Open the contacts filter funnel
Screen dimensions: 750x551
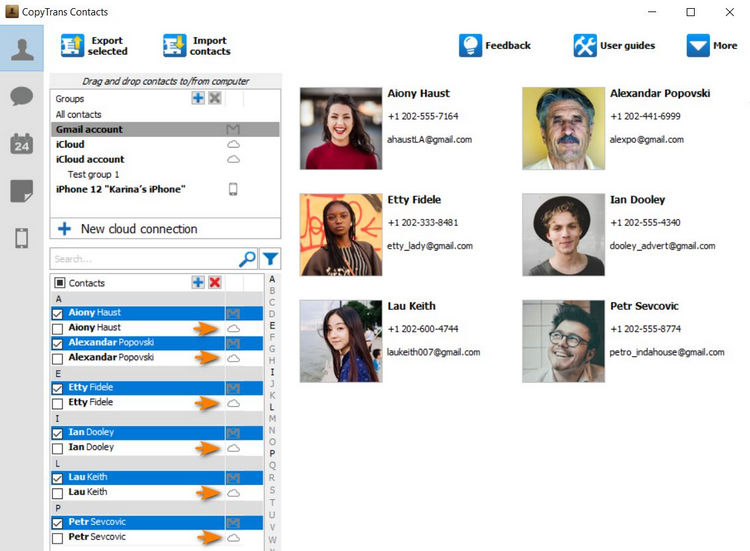270,259
